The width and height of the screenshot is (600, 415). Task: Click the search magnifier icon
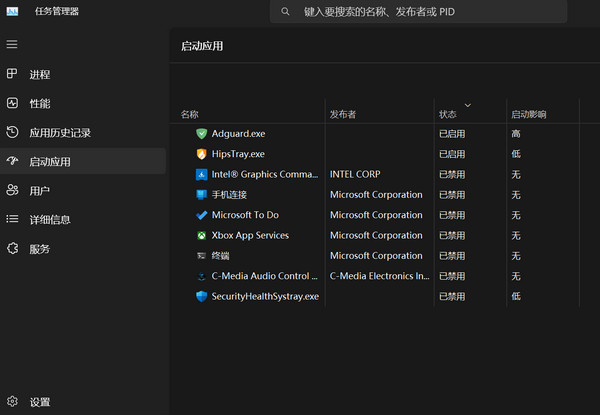click(x=285, y=11)
